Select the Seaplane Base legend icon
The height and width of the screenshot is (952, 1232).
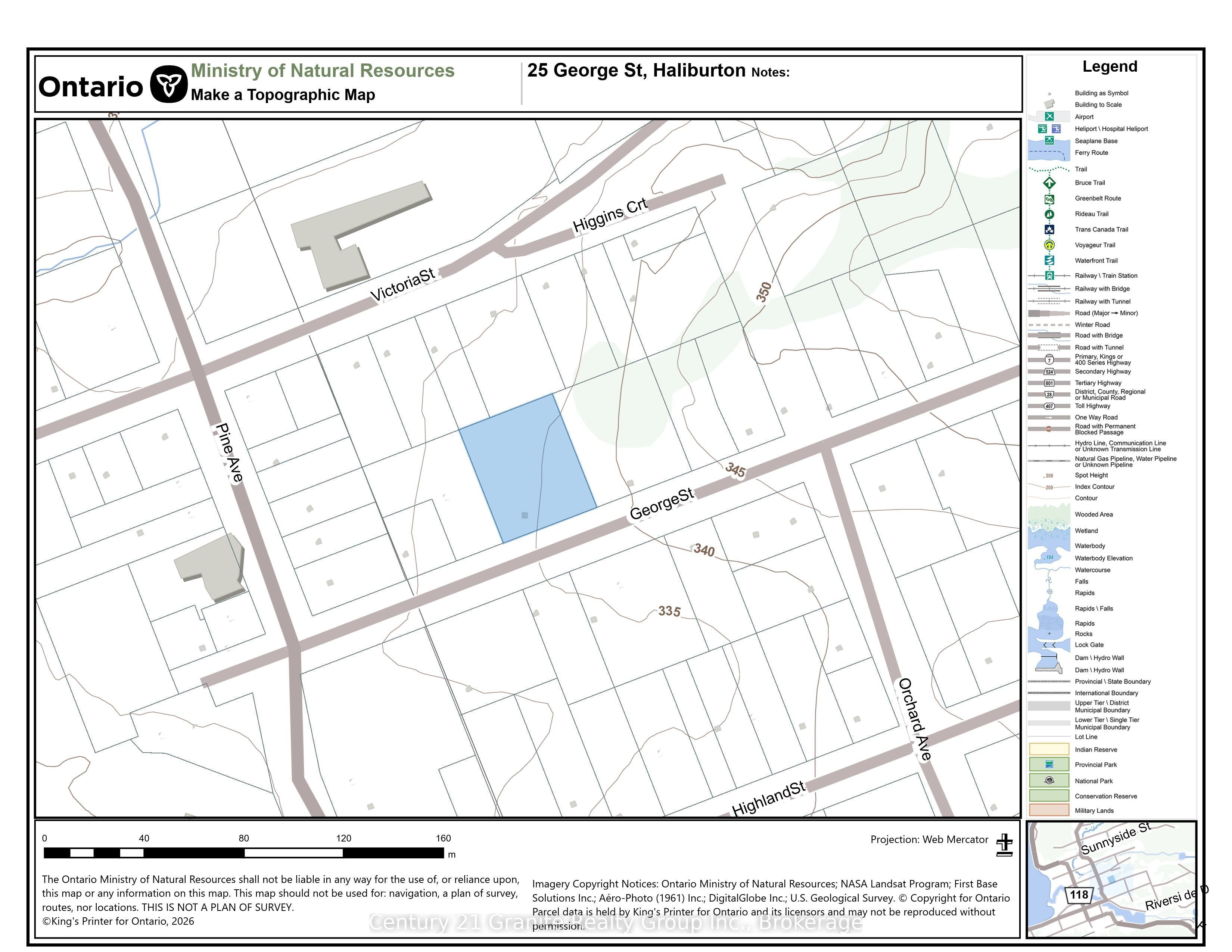click(x=1049, y=140)
